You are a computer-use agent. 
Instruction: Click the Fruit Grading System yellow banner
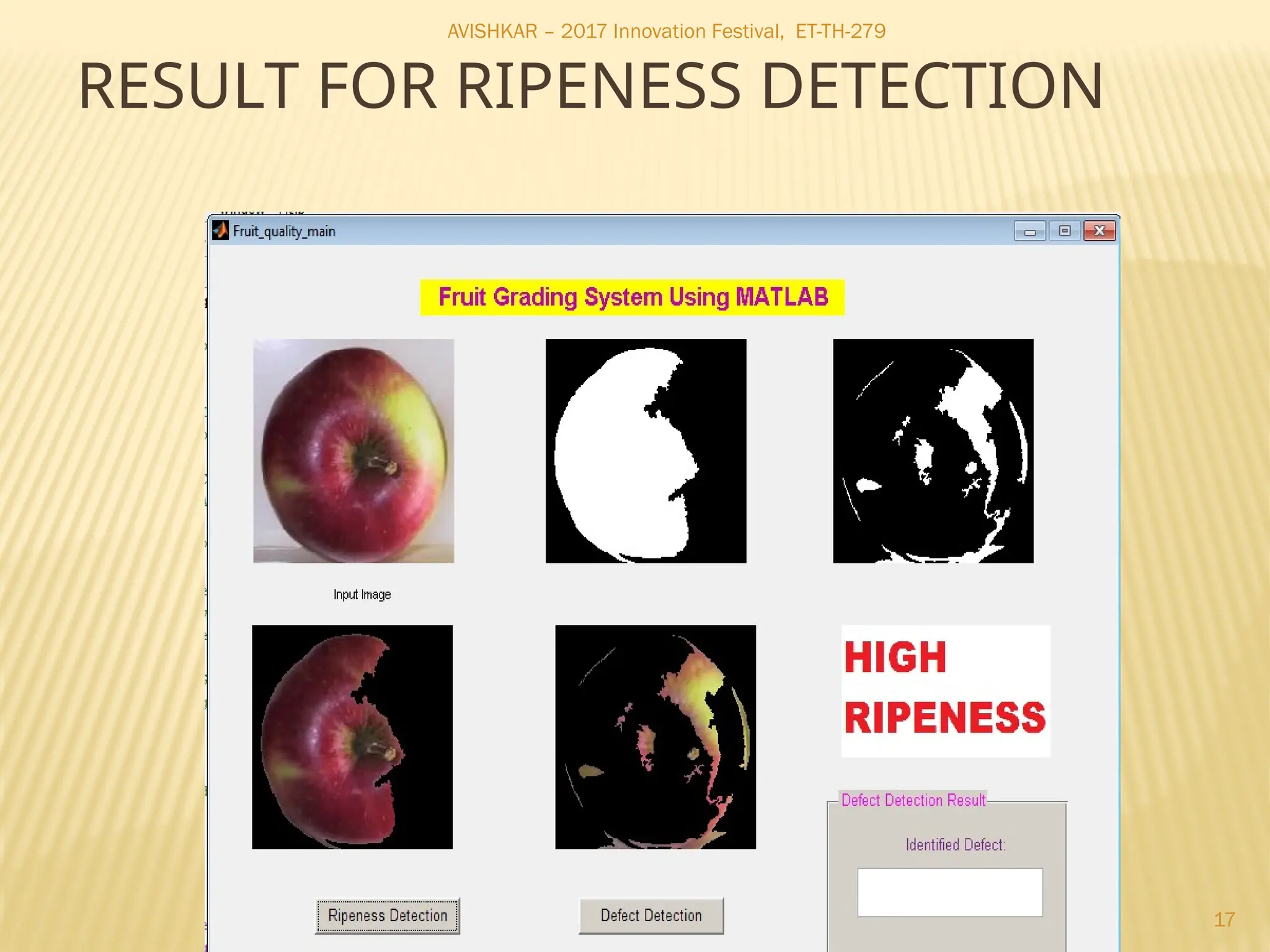coord(632,297)
